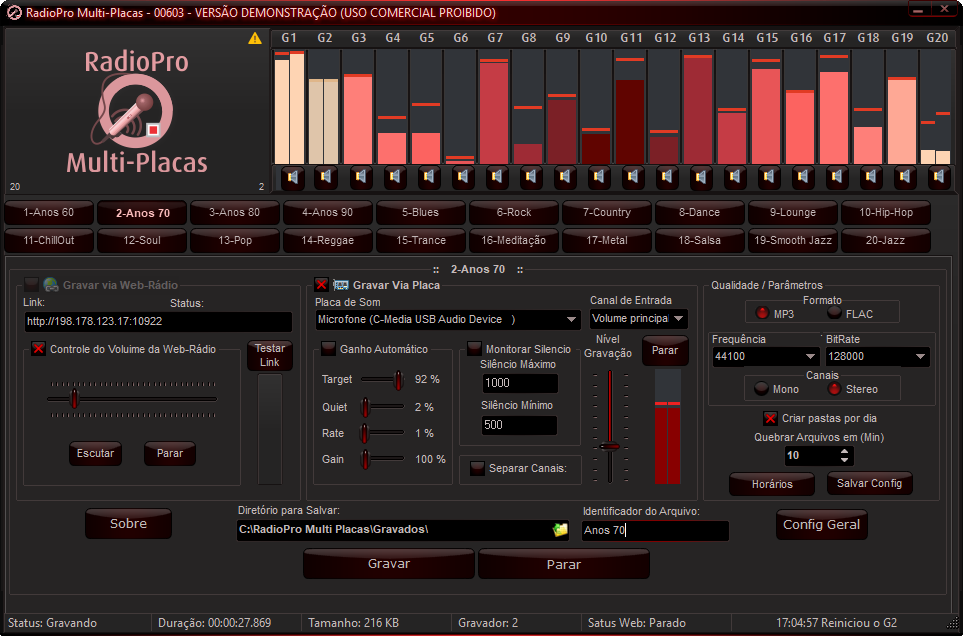
Task: Click the Testar Link button
Action: tap(270, 355)
